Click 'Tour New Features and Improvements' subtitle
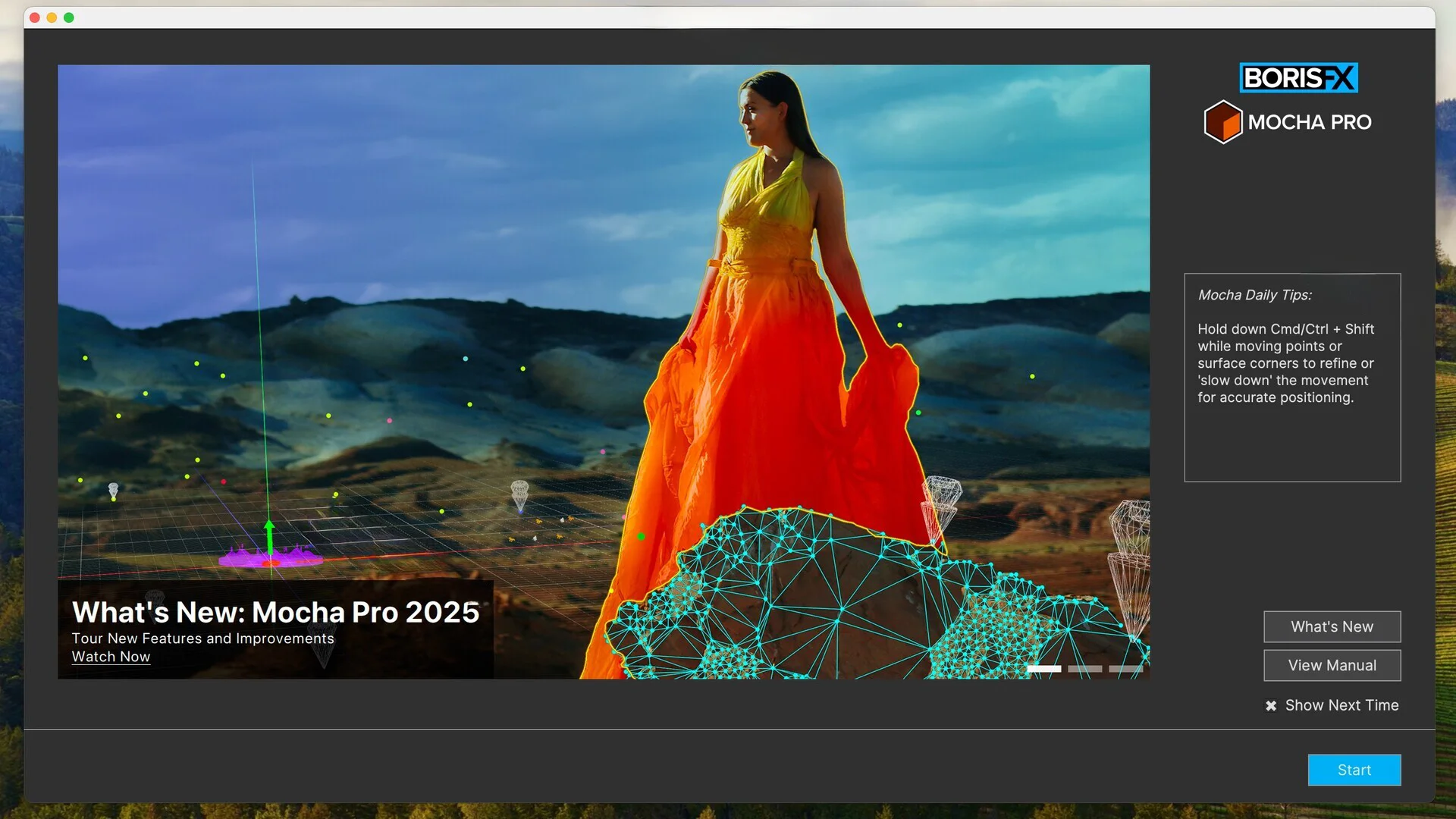The image size is (1456, 819). coord(202,639)
